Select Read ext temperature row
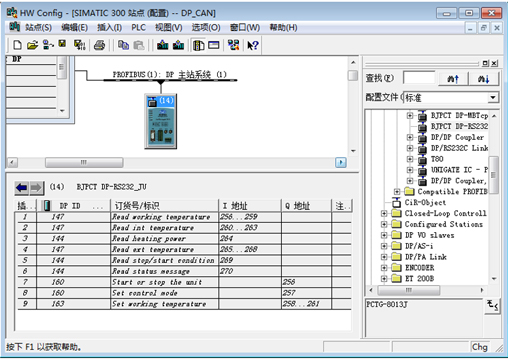 (183, 249)
